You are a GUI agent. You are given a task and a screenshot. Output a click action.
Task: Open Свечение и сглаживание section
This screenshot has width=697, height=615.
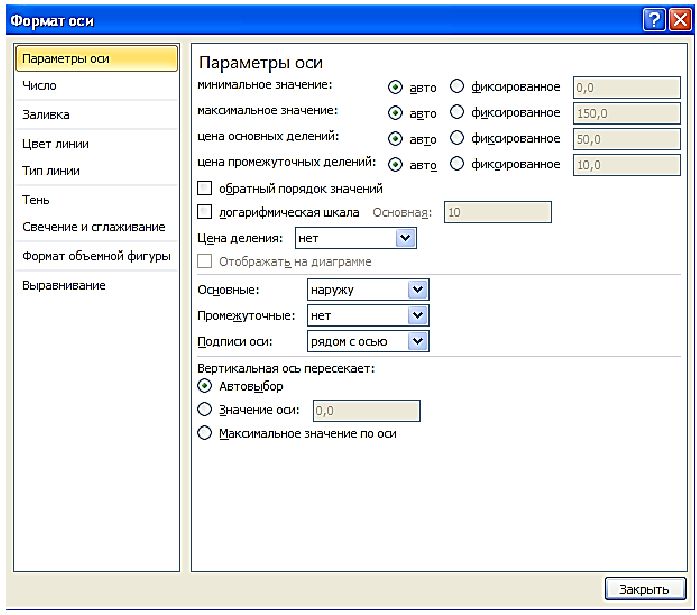coord(96,227)
